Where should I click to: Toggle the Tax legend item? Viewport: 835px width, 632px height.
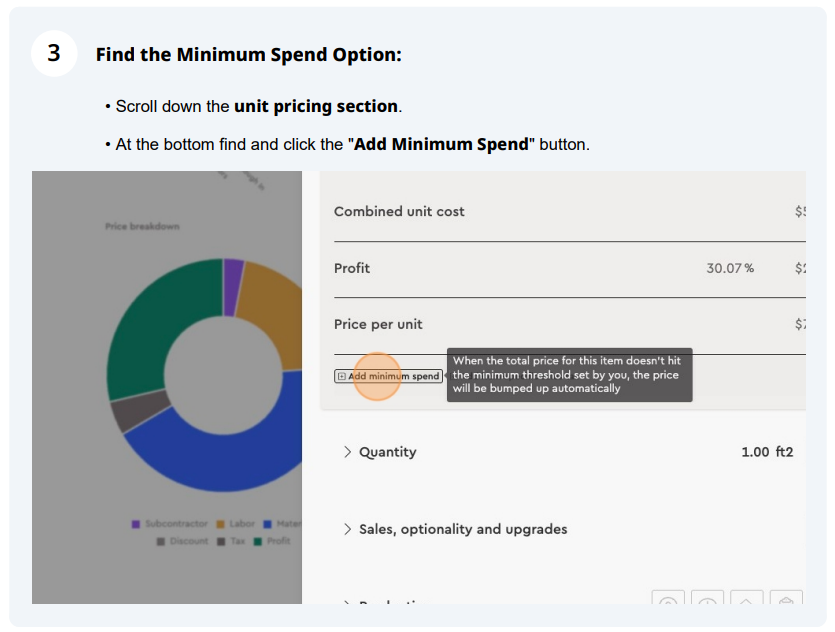coord(230,541)
